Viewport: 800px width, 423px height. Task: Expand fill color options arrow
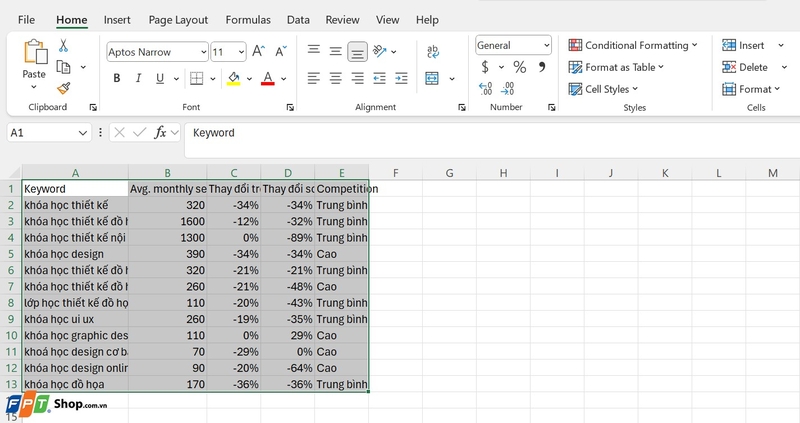(x=249, y=79)
